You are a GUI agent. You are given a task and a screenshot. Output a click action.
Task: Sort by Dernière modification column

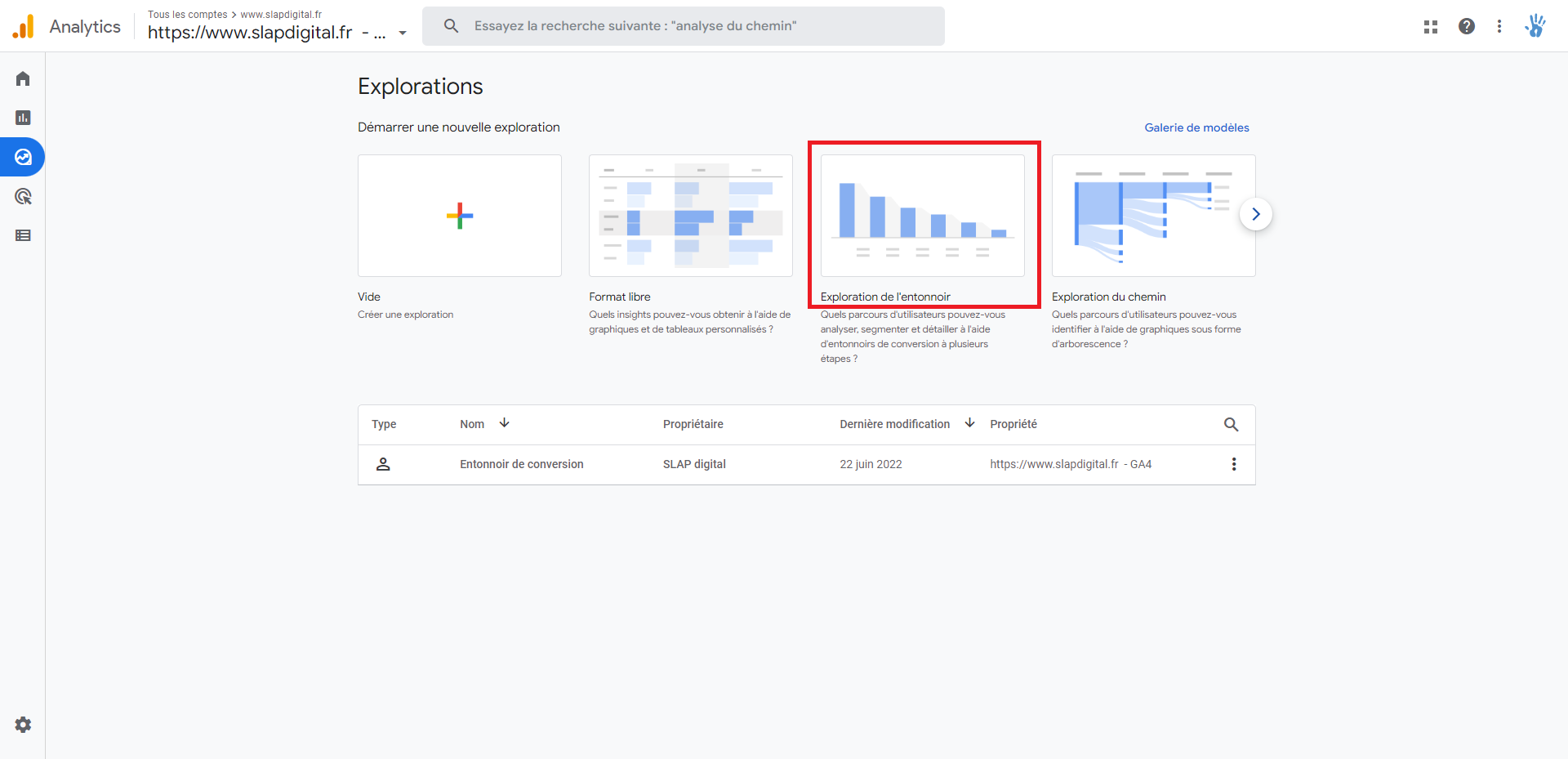pyautogui.click(x=894, y=424)
